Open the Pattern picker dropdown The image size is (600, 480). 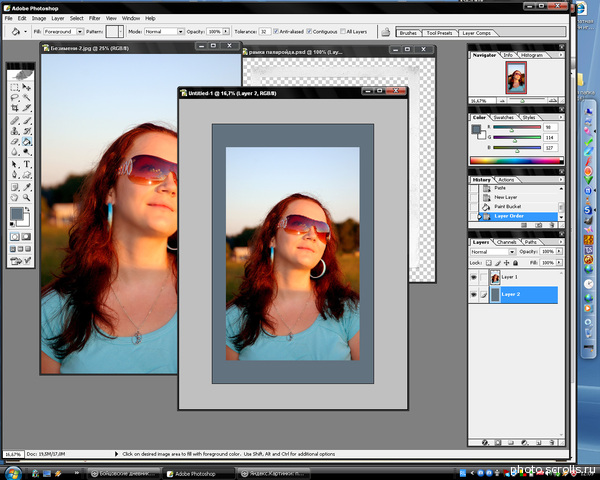tap(121, 31)
